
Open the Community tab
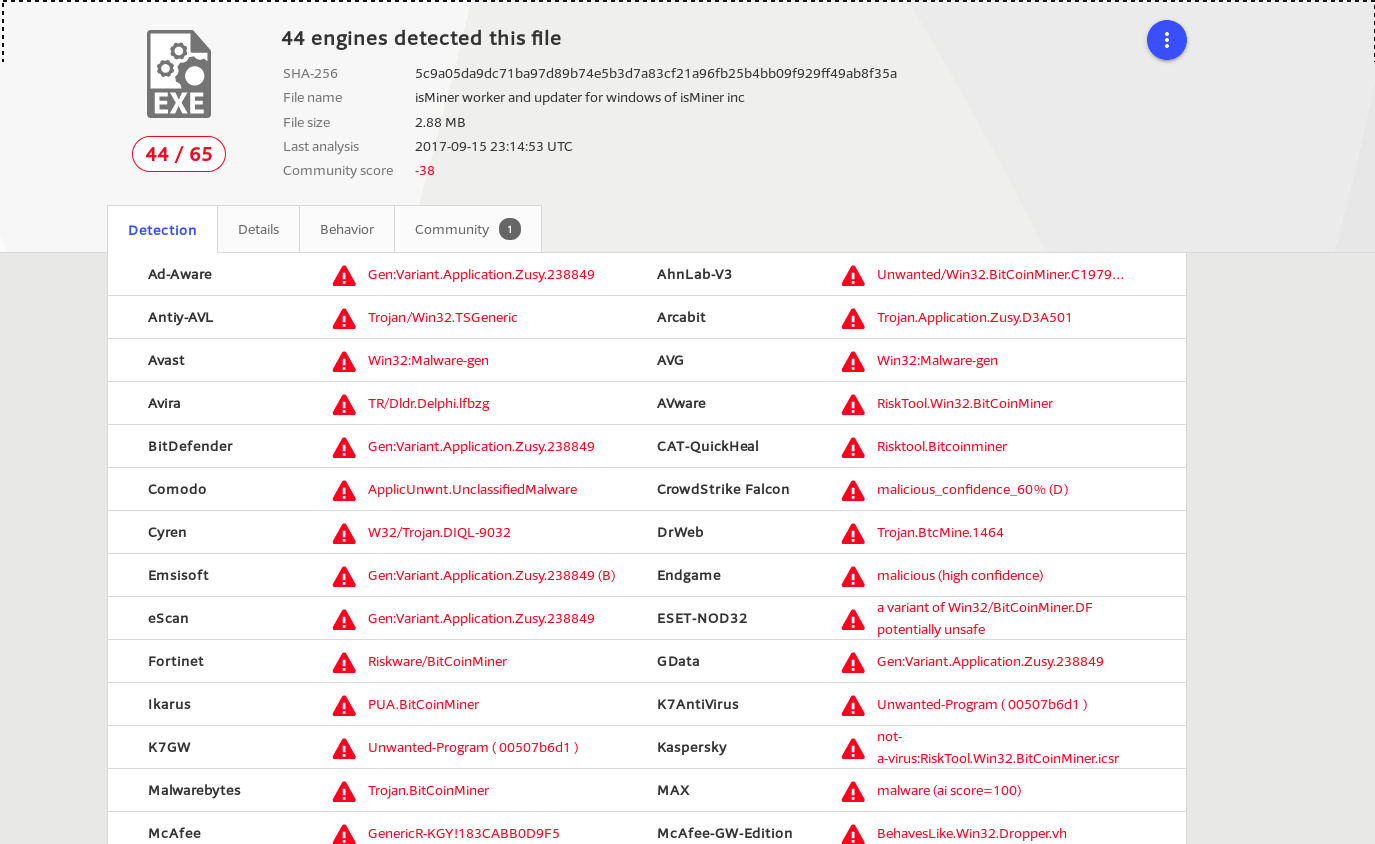468,229
